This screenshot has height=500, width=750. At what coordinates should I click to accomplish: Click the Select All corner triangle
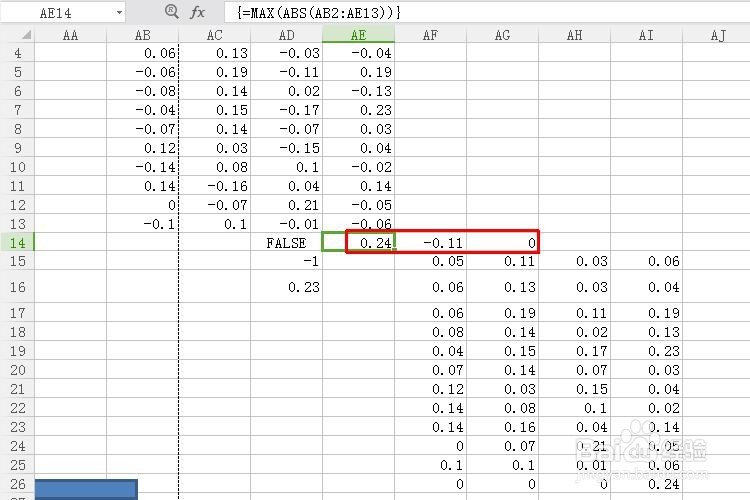(x=26, y=34)
